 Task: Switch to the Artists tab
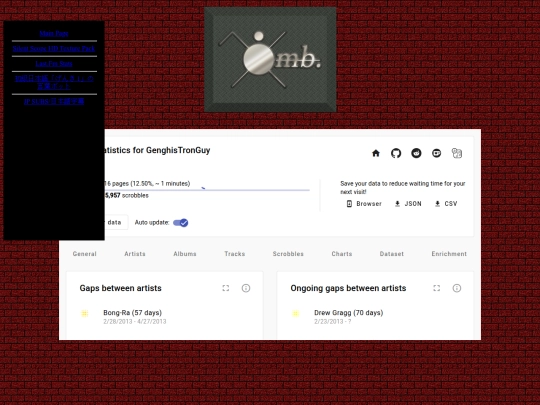pos(135,254)
